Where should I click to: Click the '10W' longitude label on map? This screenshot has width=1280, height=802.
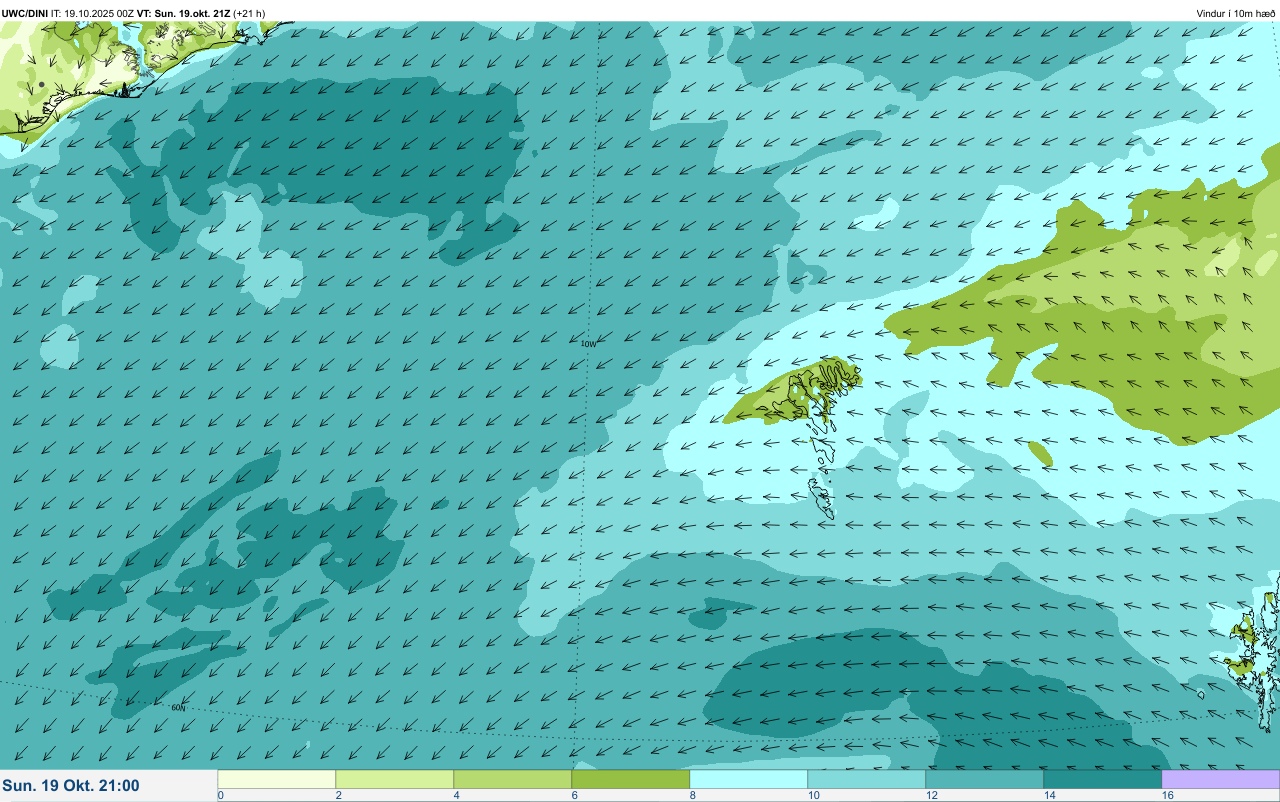589,344
